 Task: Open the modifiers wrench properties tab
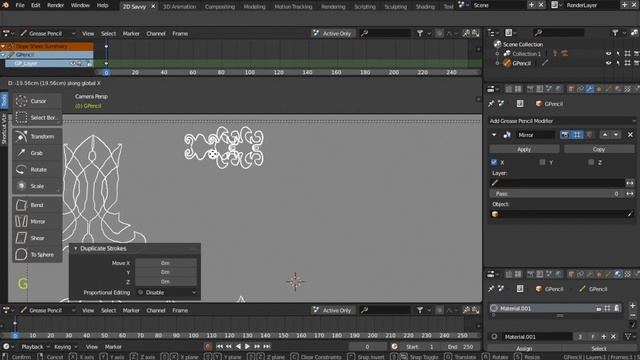point(590,89)
